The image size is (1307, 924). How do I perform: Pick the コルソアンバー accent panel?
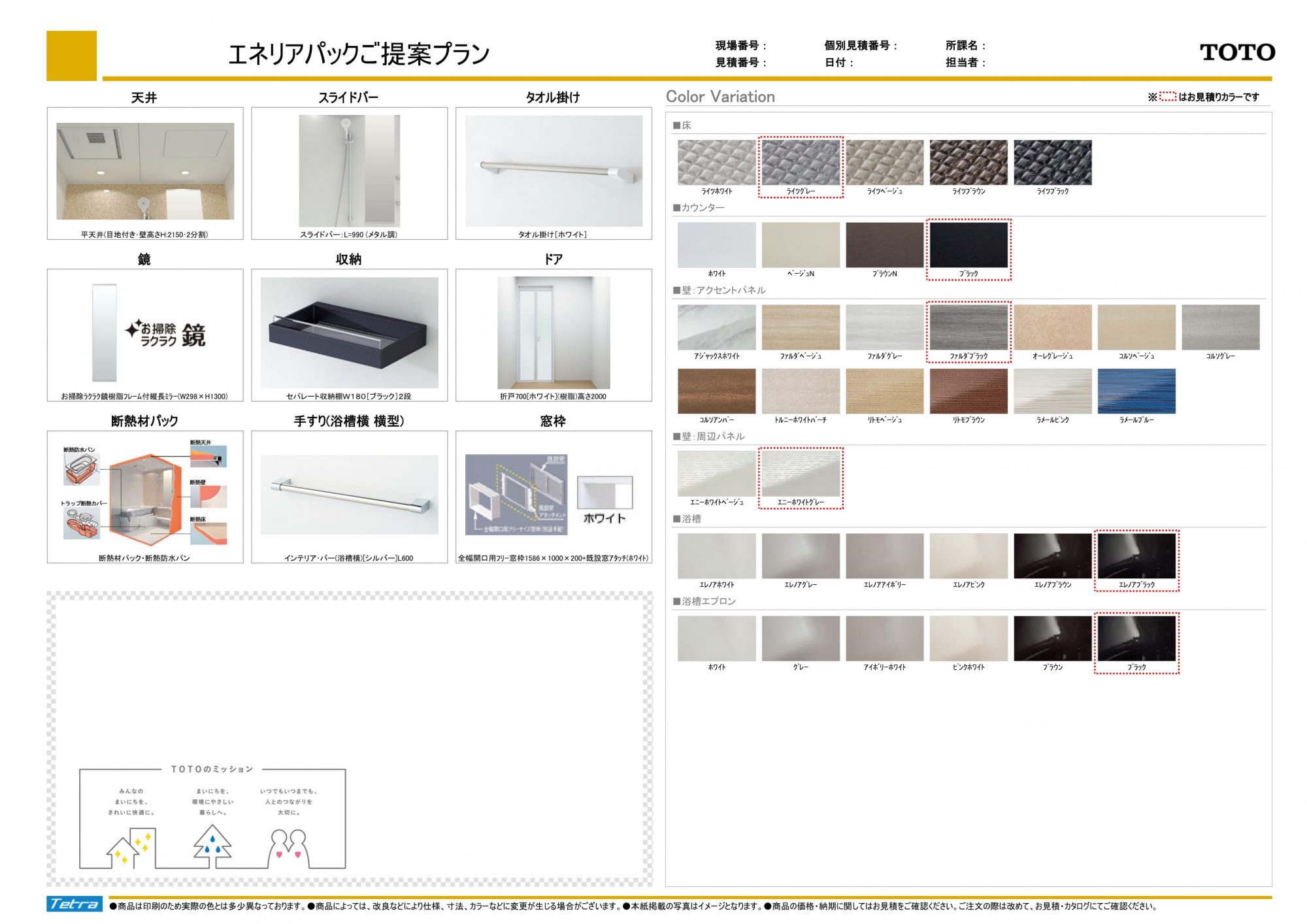click(x=716, y=391)
